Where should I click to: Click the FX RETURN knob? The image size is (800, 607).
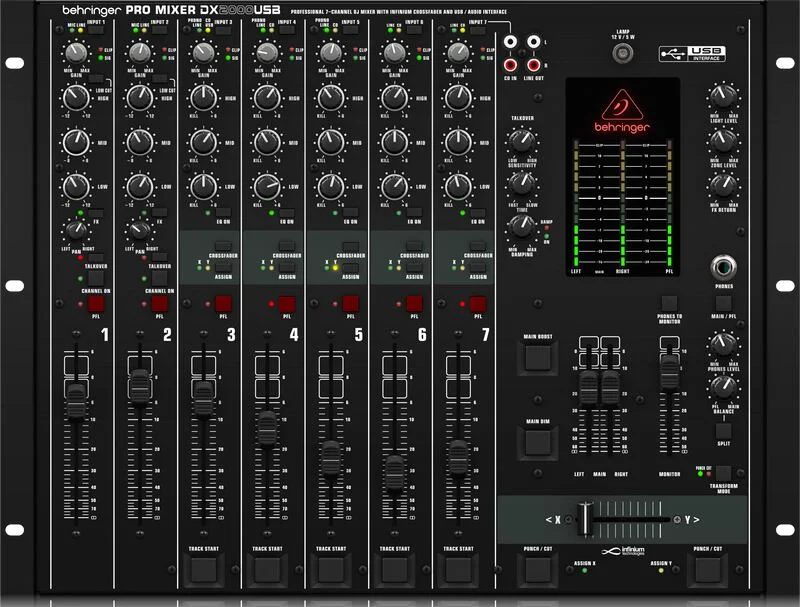[722, 184]
